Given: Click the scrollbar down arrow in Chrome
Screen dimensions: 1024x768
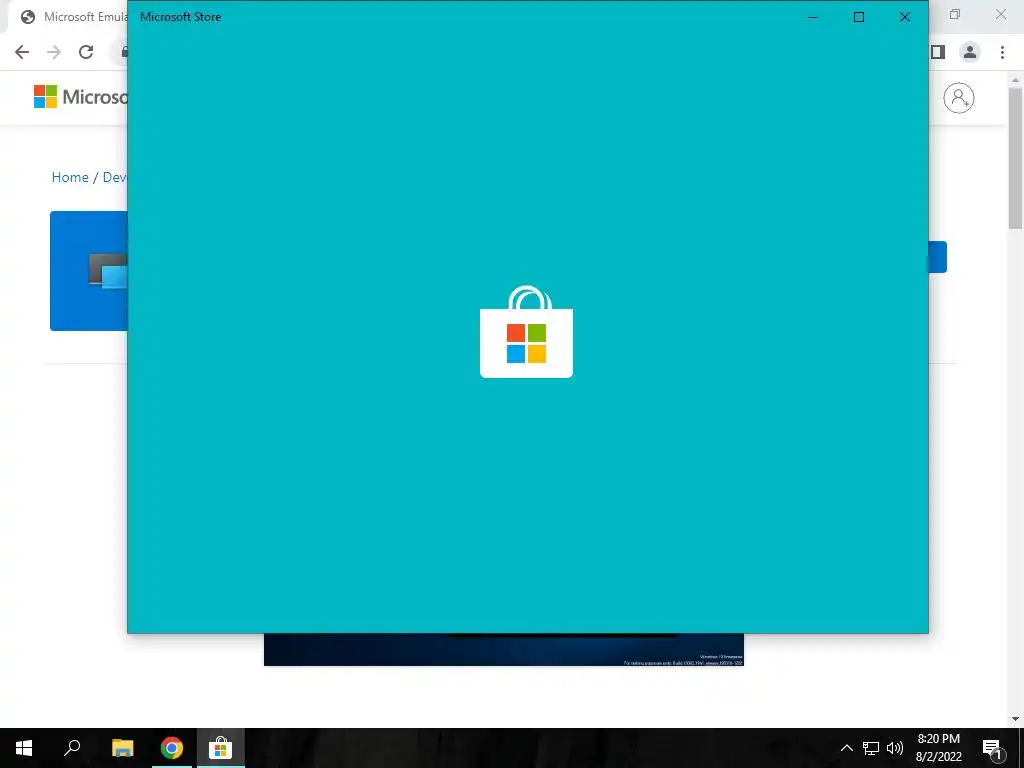Looking at the screenshot, I should point(1015,719).
